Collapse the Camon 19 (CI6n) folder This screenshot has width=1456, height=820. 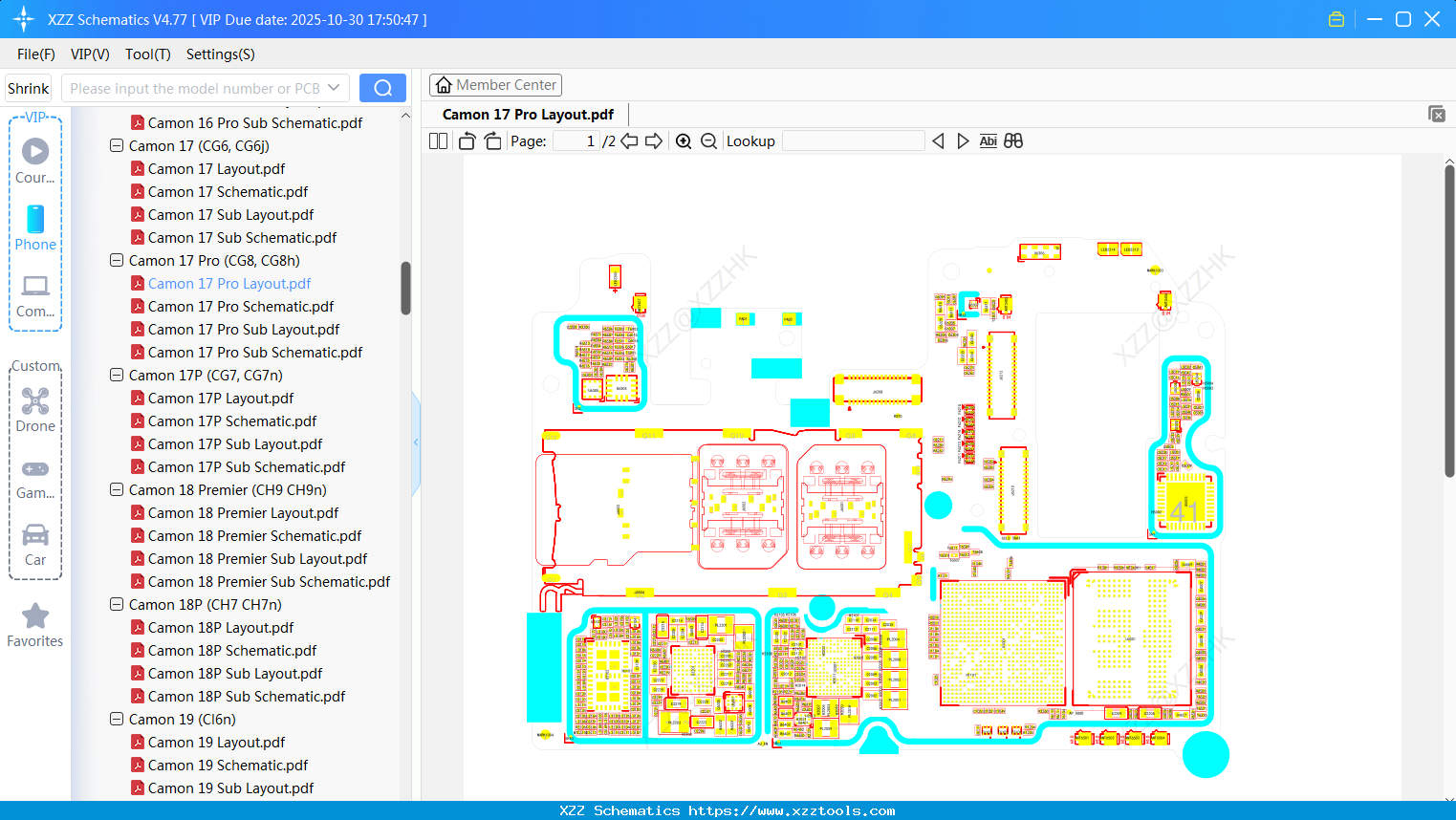[117, 720]
